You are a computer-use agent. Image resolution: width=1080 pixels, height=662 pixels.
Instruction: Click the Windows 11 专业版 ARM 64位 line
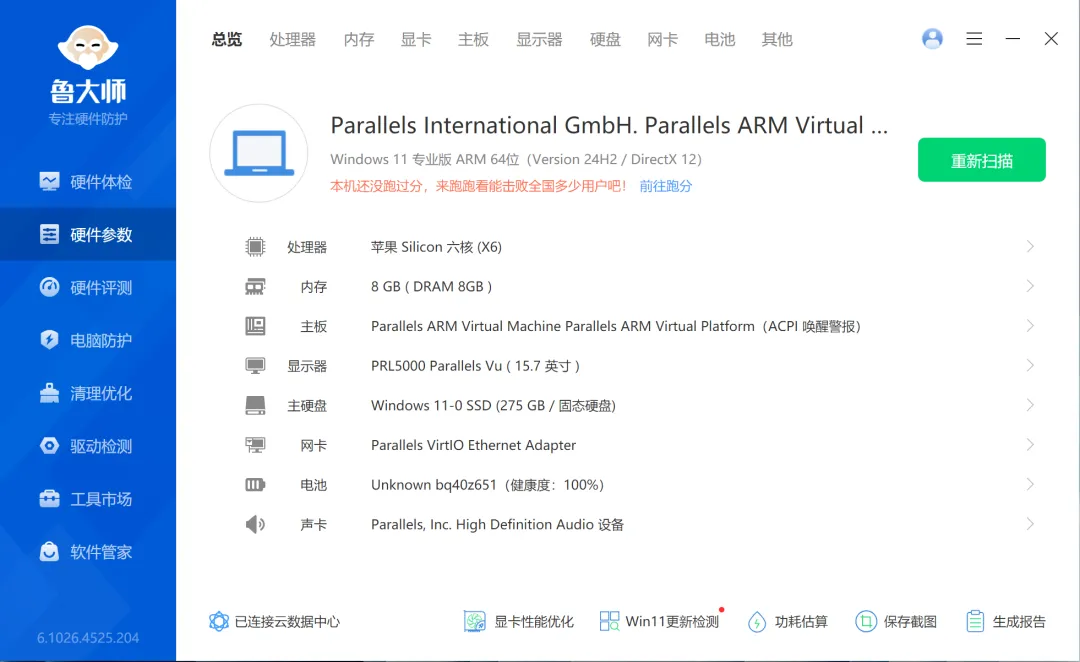(516, 159)
